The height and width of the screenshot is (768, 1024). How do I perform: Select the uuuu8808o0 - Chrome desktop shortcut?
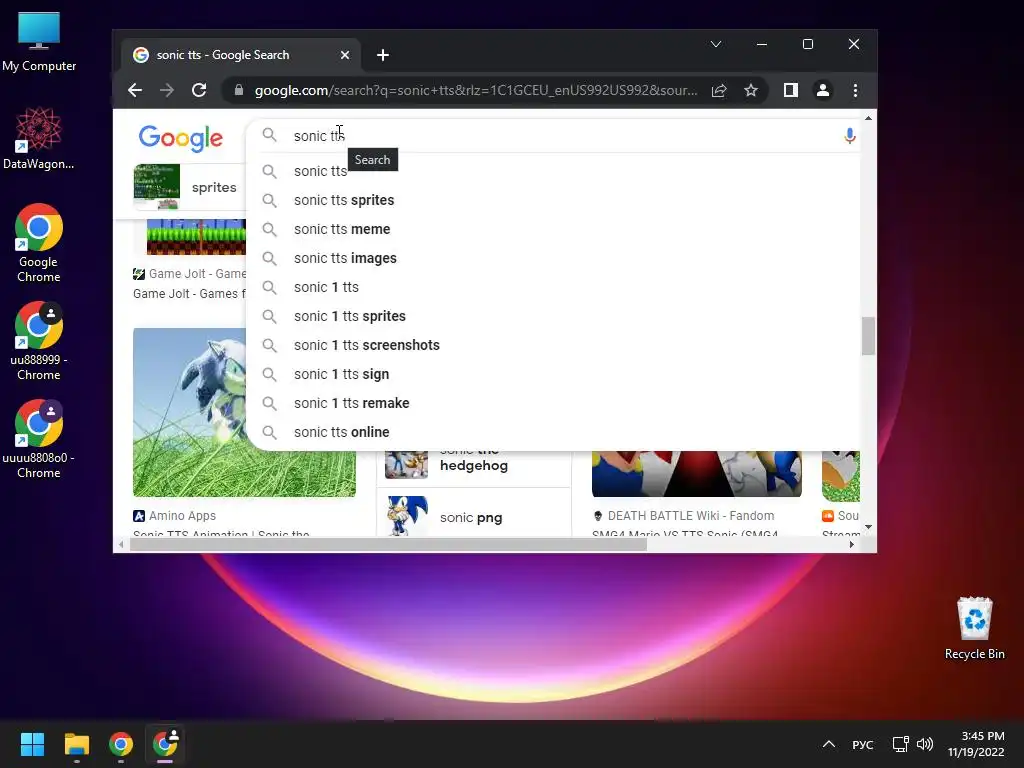[x=39, y=439]
